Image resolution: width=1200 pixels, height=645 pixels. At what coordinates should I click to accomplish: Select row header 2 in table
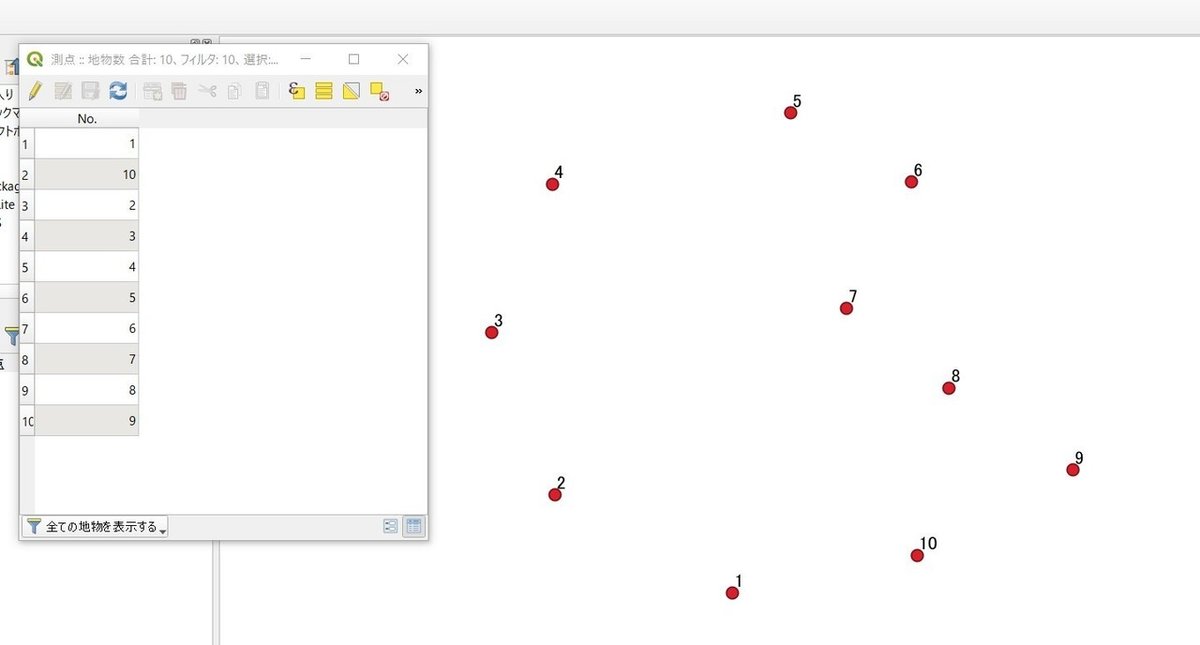27,175
